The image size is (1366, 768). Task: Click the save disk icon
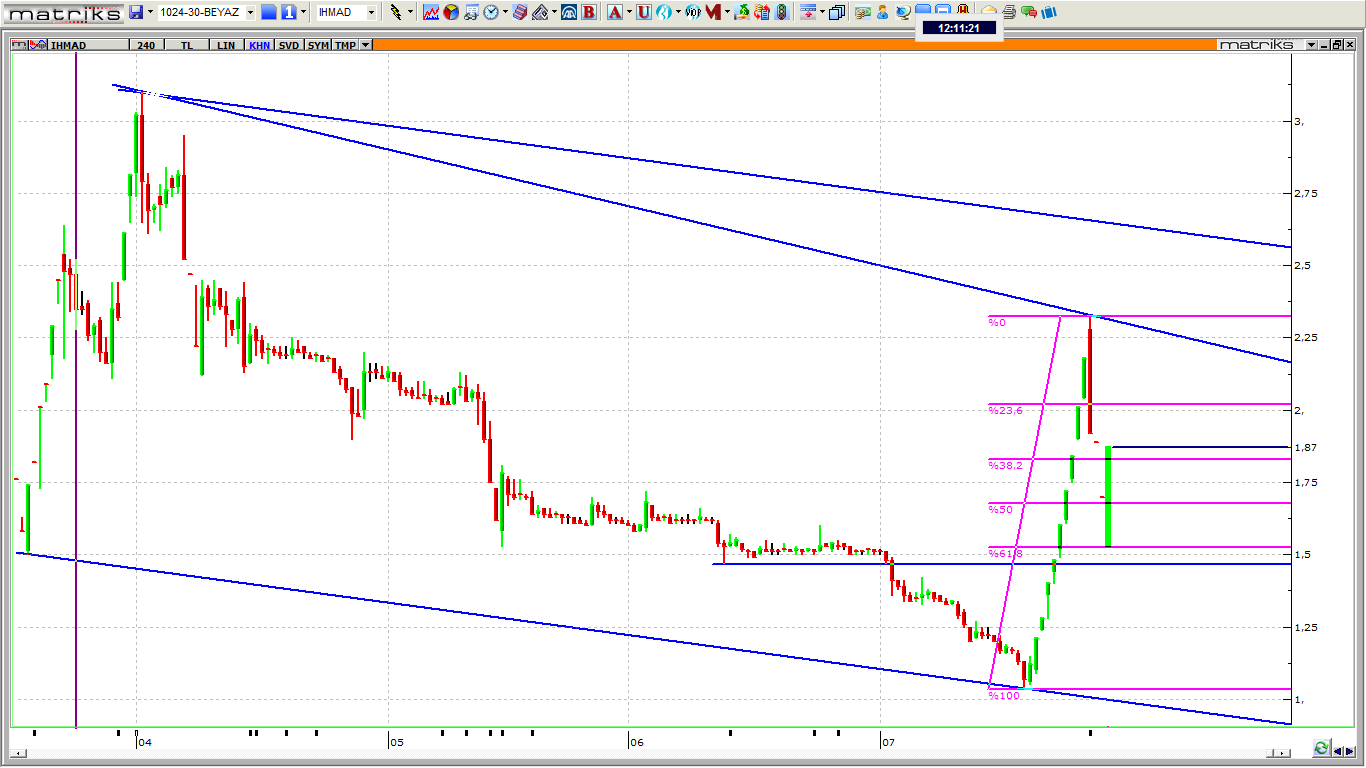pos(137,12)
